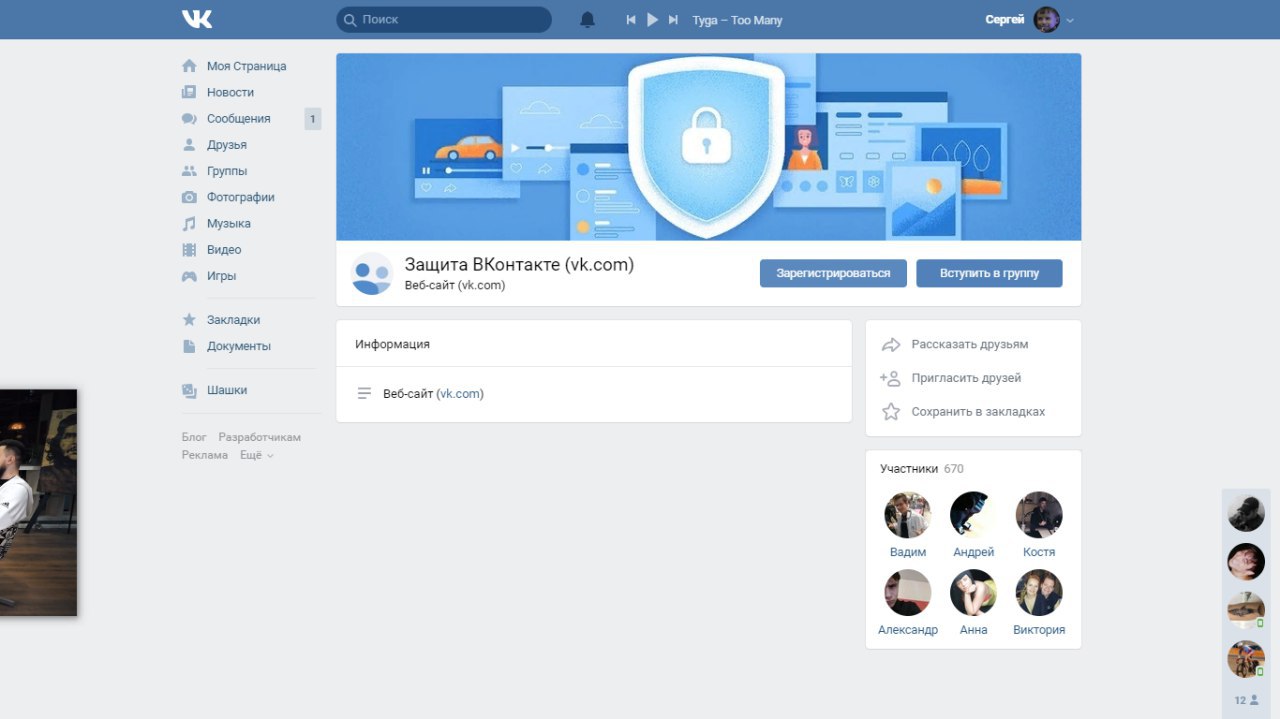Open the first friend avatar in chat sidebar
Image resolution: width=1280 pixels, height=719 pixels.
(1246, 513)
